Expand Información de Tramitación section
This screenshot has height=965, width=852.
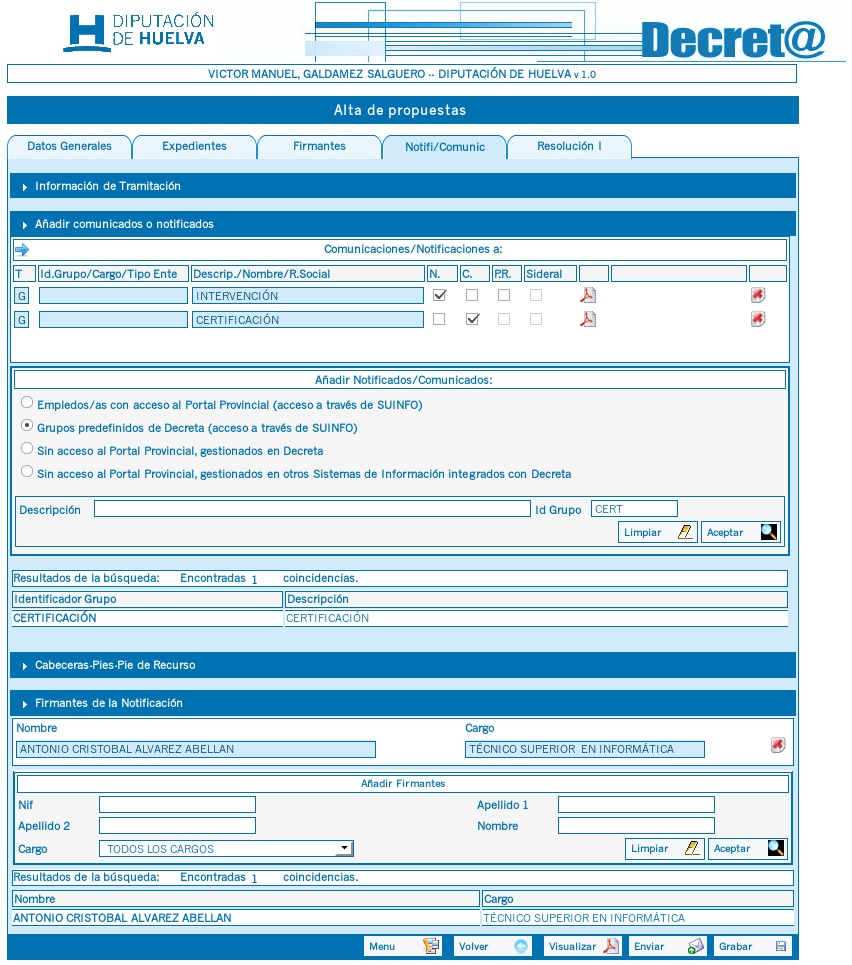coord(403,186)
